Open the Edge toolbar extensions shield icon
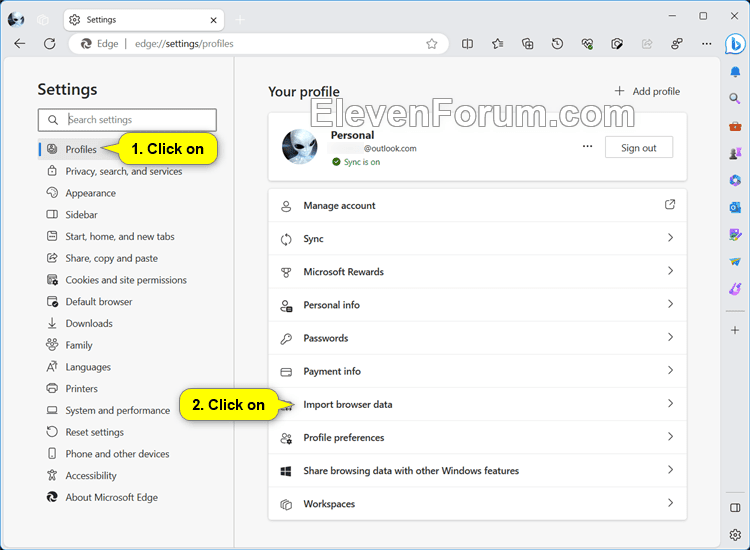 617,44
